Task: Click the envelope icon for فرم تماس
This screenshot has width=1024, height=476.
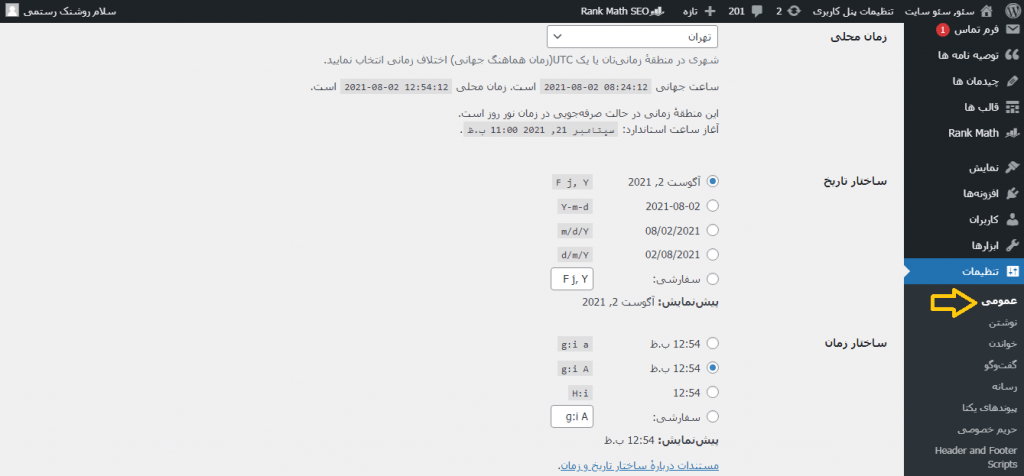Action: point(1012,29)
